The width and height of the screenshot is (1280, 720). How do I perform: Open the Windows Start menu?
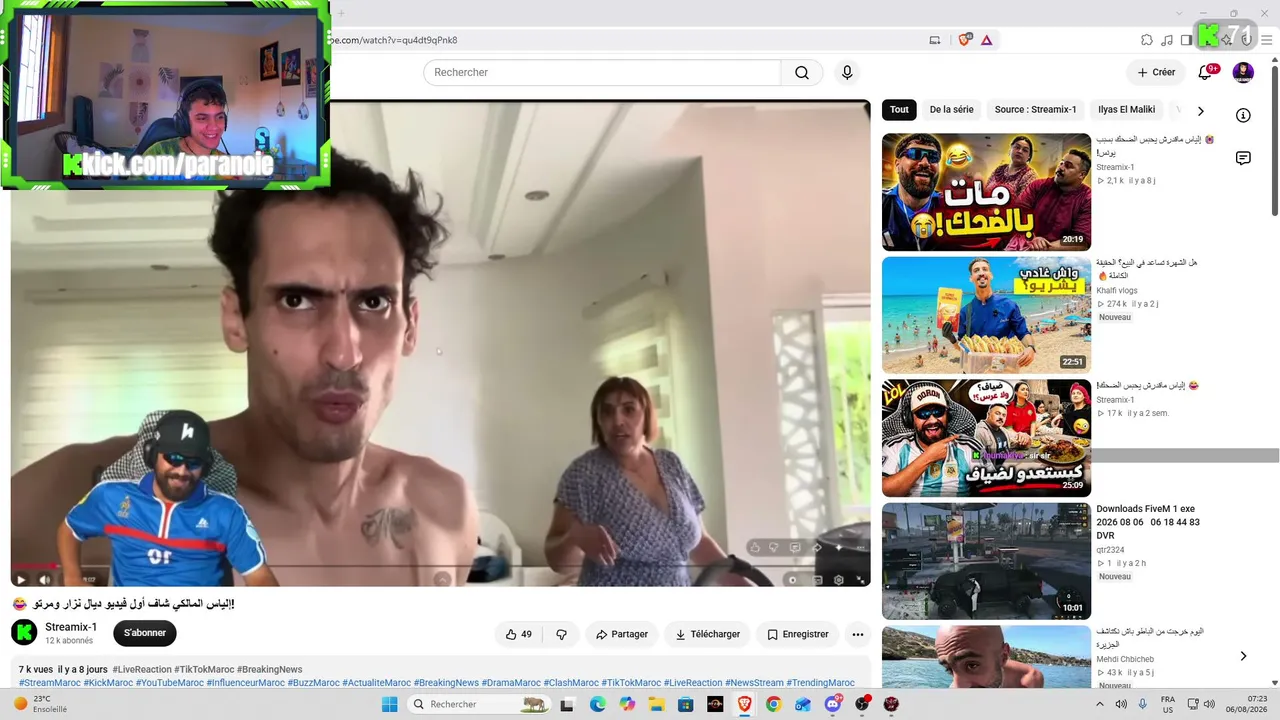[x=390, y=704]
